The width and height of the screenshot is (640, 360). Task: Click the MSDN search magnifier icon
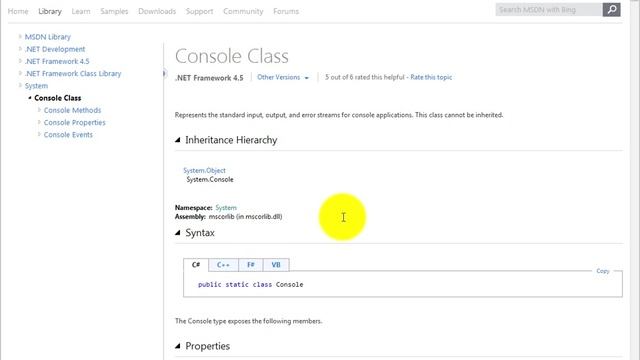[x=611, y=10]
